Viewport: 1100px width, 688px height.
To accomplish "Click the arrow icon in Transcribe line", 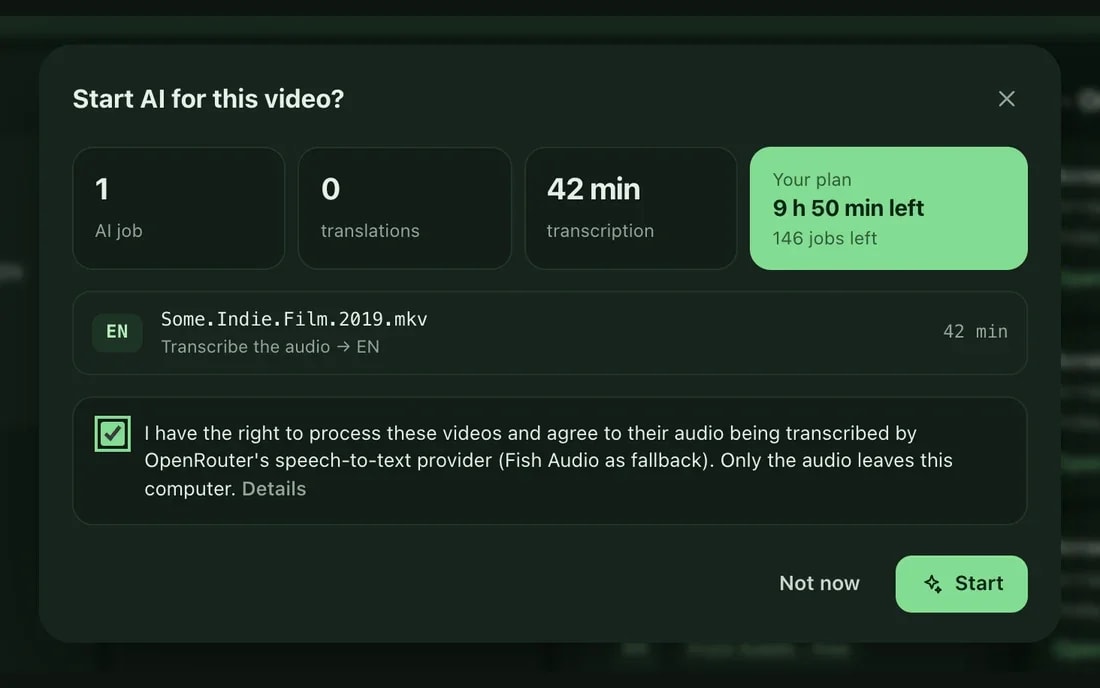I will point(343,347).
